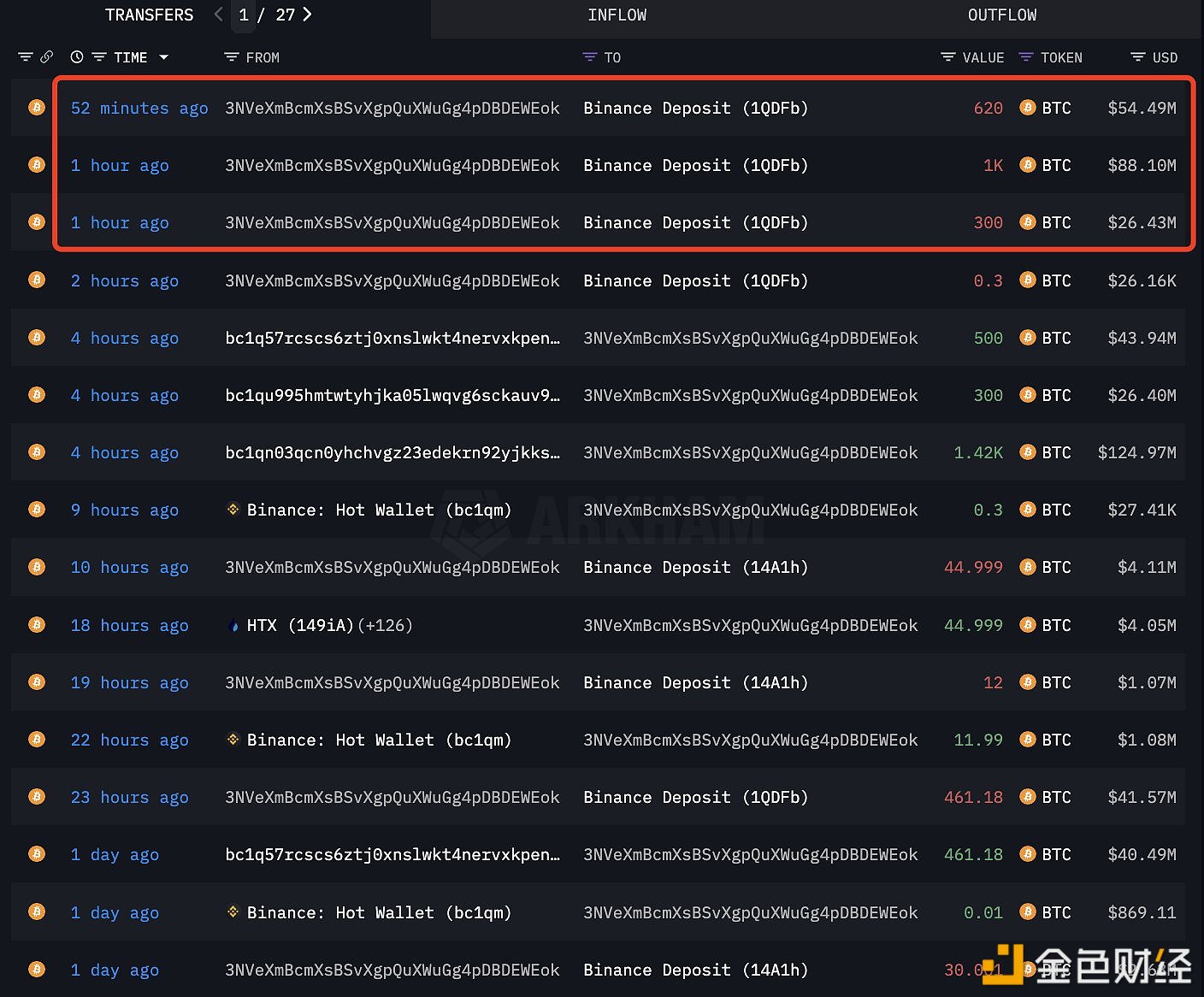
Task: Click the $869.11 USD value
Action: tap(1142, 912)
